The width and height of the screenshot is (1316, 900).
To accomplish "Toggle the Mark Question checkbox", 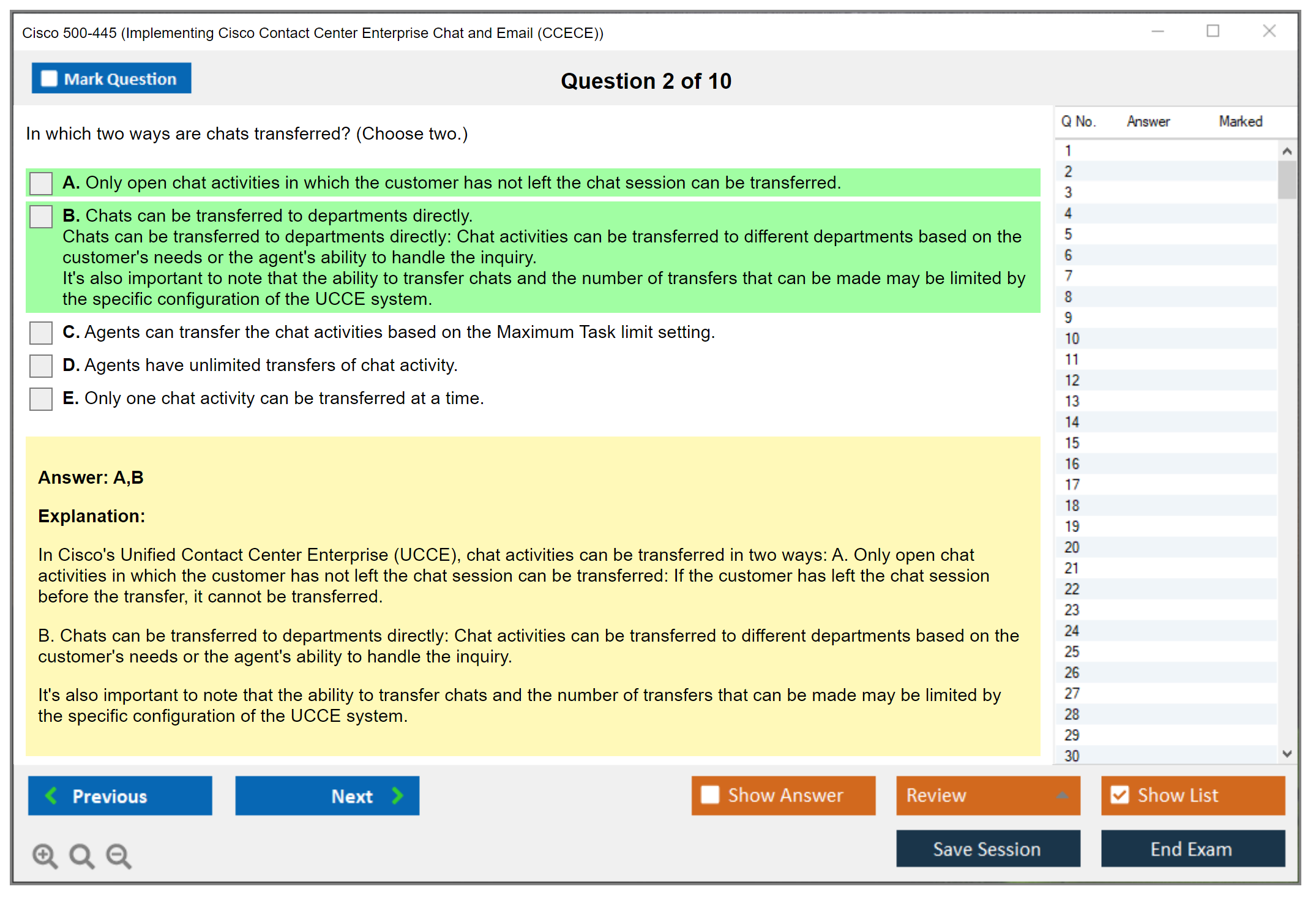I will [49, 79].
